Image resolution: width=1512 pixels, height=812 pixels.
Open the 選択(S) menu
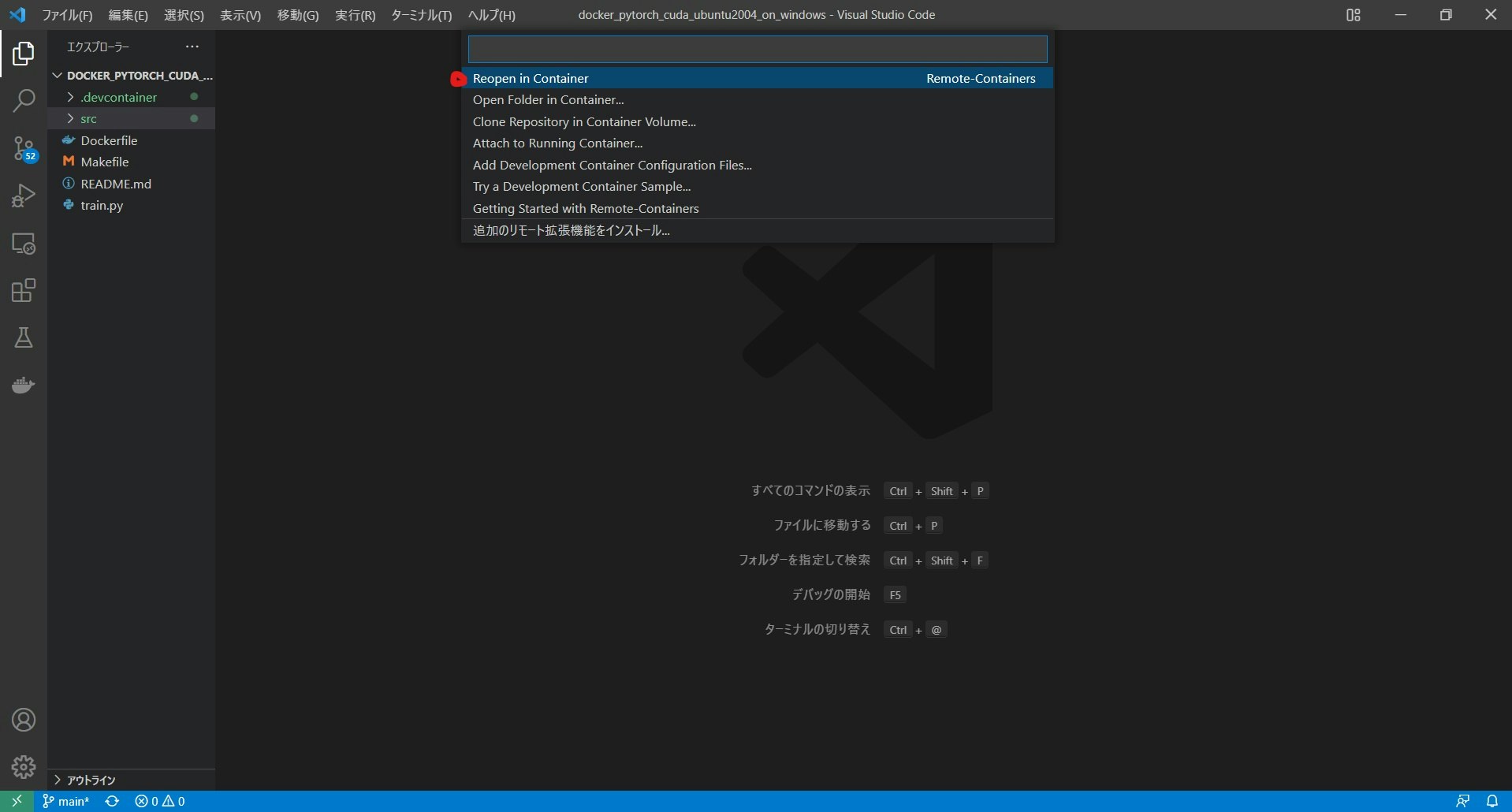pos(184,15)
